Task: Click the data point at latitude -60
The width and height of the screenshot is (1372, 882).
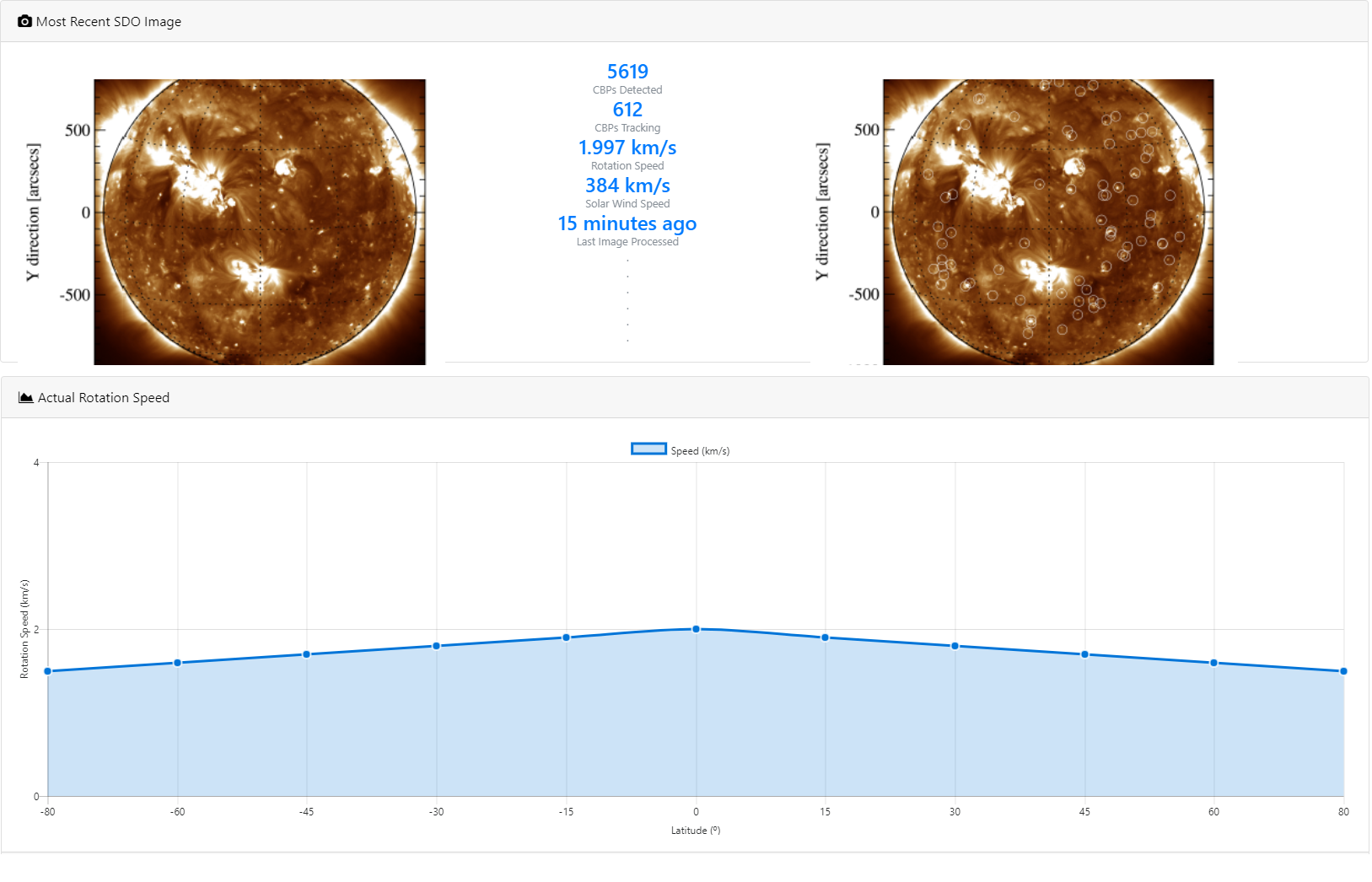Action: (177, 663)
